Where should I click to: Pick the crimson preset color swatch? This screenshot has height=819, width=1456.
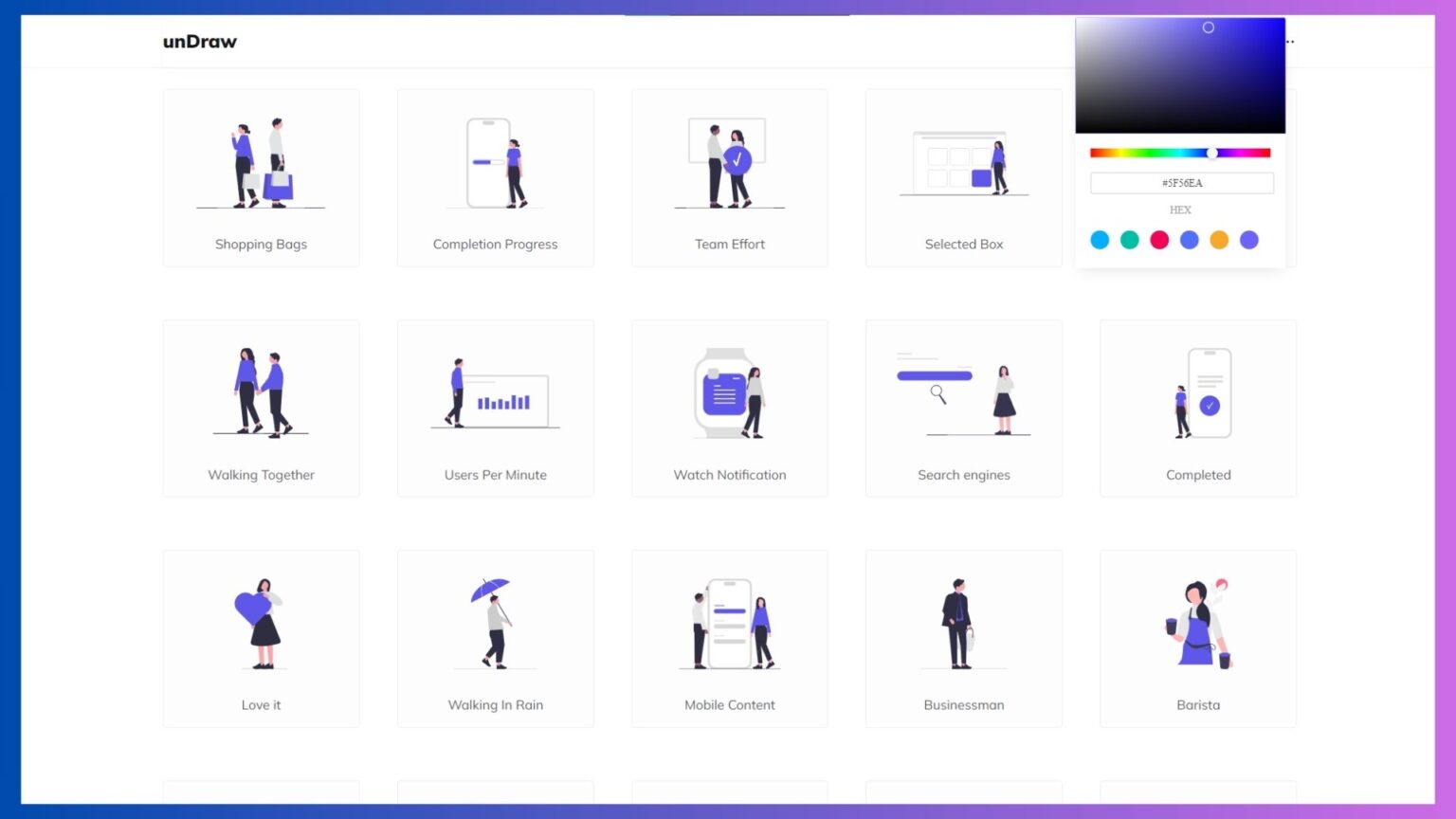tap(1158, 240)
